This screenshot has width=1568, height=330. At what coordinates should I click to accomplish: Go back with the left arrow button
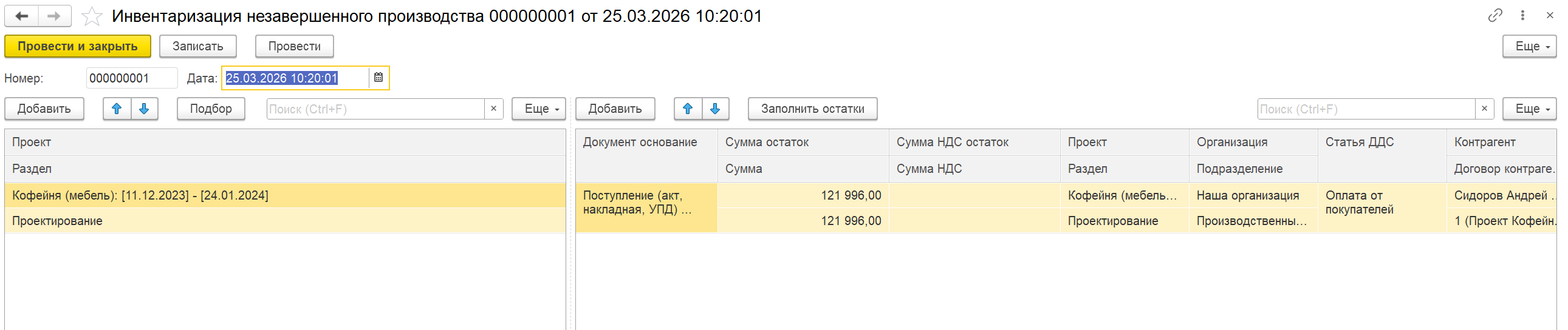pos(22,16)
